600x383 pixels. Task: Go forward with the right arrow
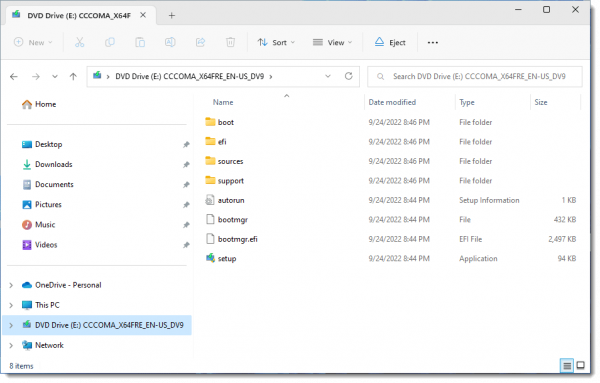pyautogui.click(x=36, y=77)
